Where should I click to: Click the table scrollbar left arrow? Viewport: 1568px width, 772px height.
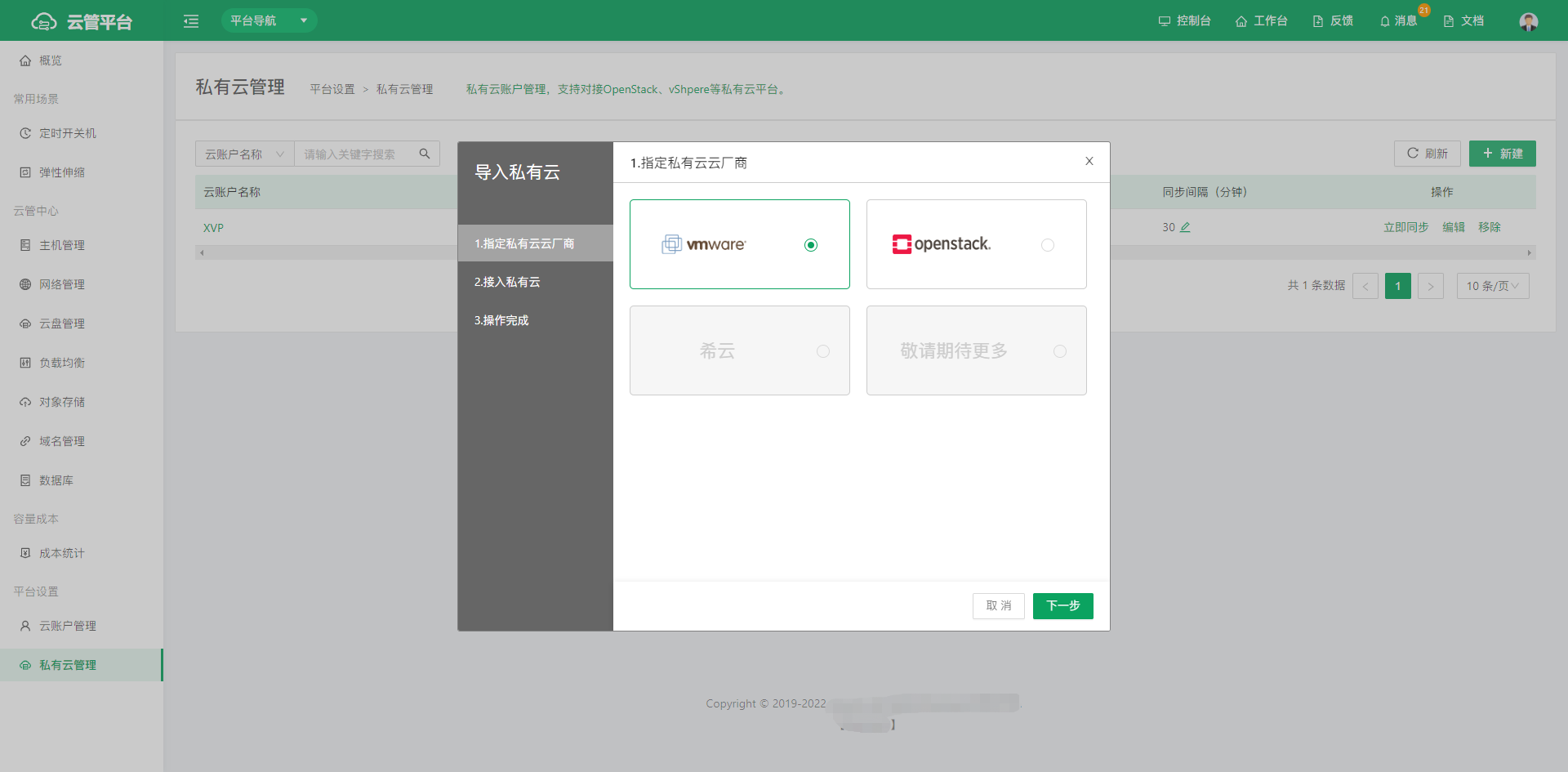[x=202, y=253]
